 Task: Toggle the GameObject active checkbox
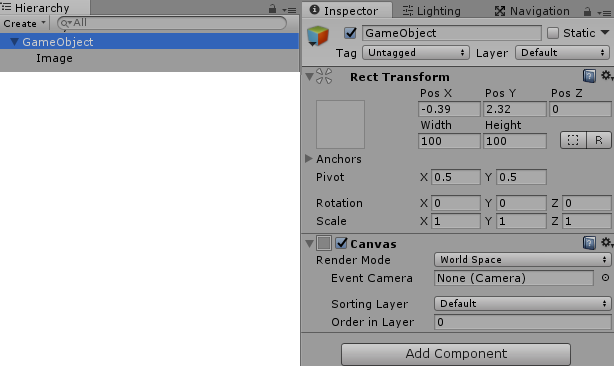(350, 33)
